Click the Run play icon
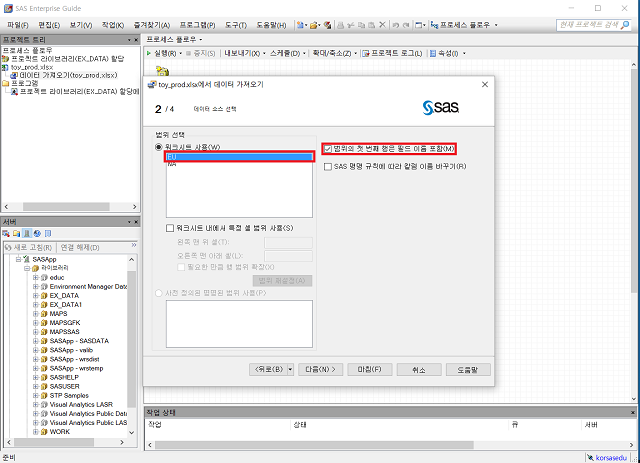 (149, 53)
